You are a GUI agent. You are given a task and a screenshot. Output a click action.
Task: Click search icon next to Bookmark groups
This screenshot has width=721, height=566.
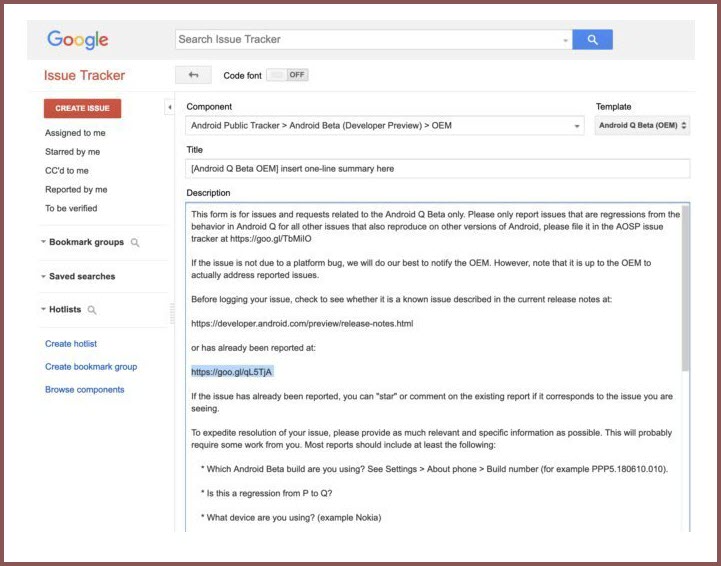pos(135,243)
